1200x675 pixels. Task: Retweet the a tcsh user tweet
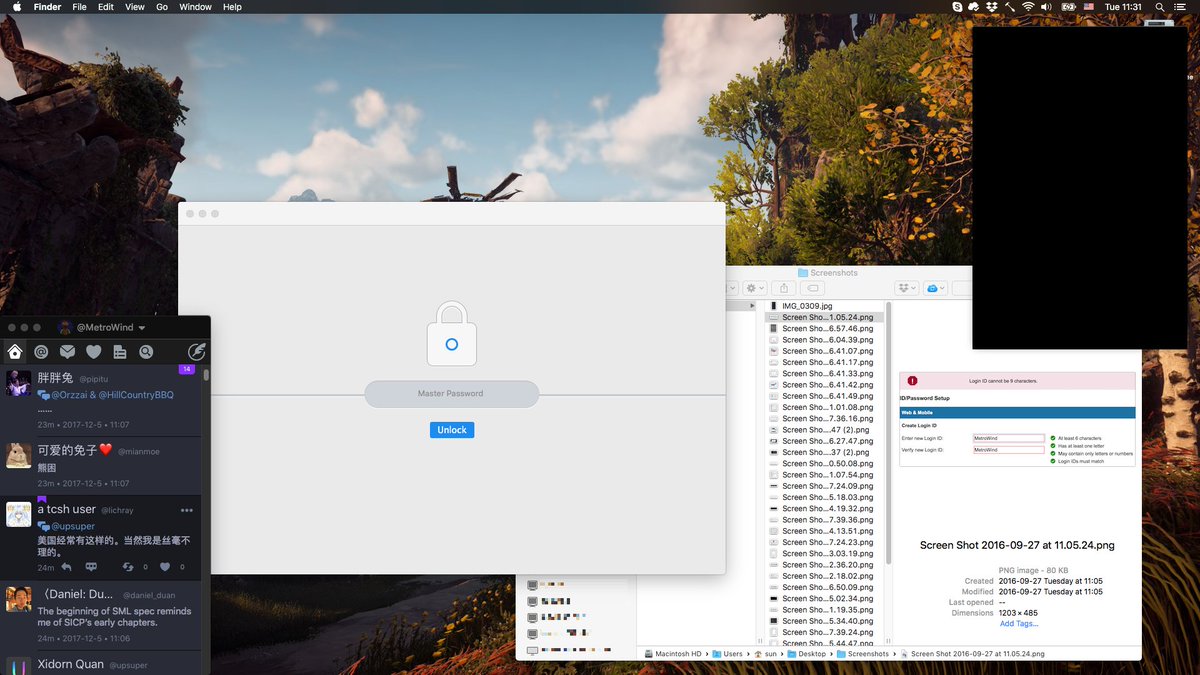128,567
